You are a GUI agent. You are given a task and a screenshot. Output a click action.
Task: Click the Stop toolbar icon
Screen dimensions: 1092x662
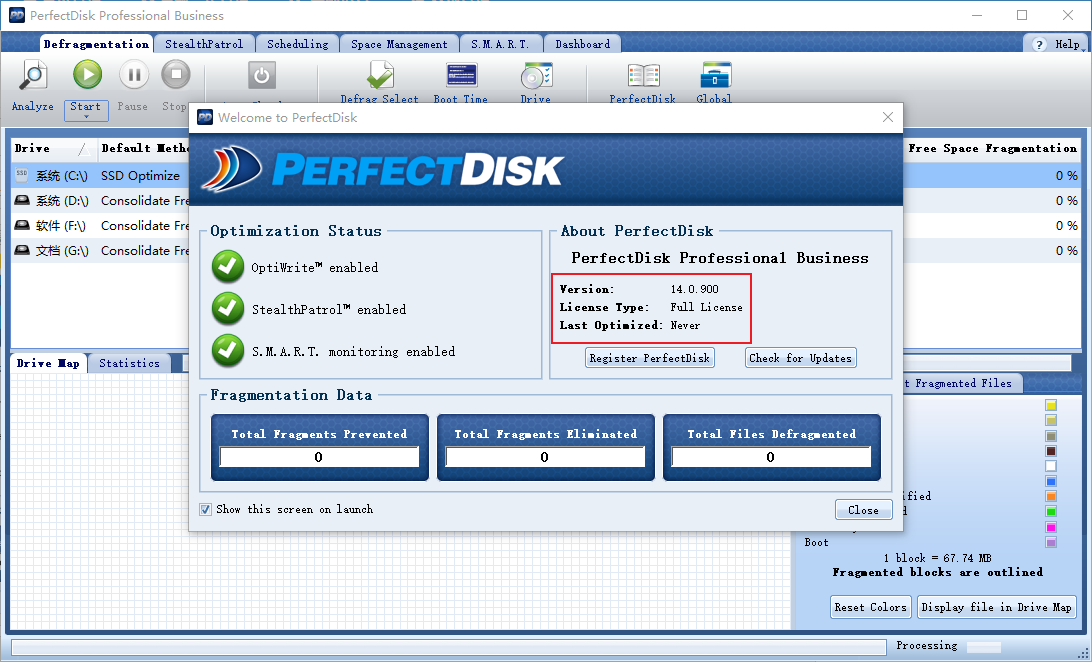(176, 74)
